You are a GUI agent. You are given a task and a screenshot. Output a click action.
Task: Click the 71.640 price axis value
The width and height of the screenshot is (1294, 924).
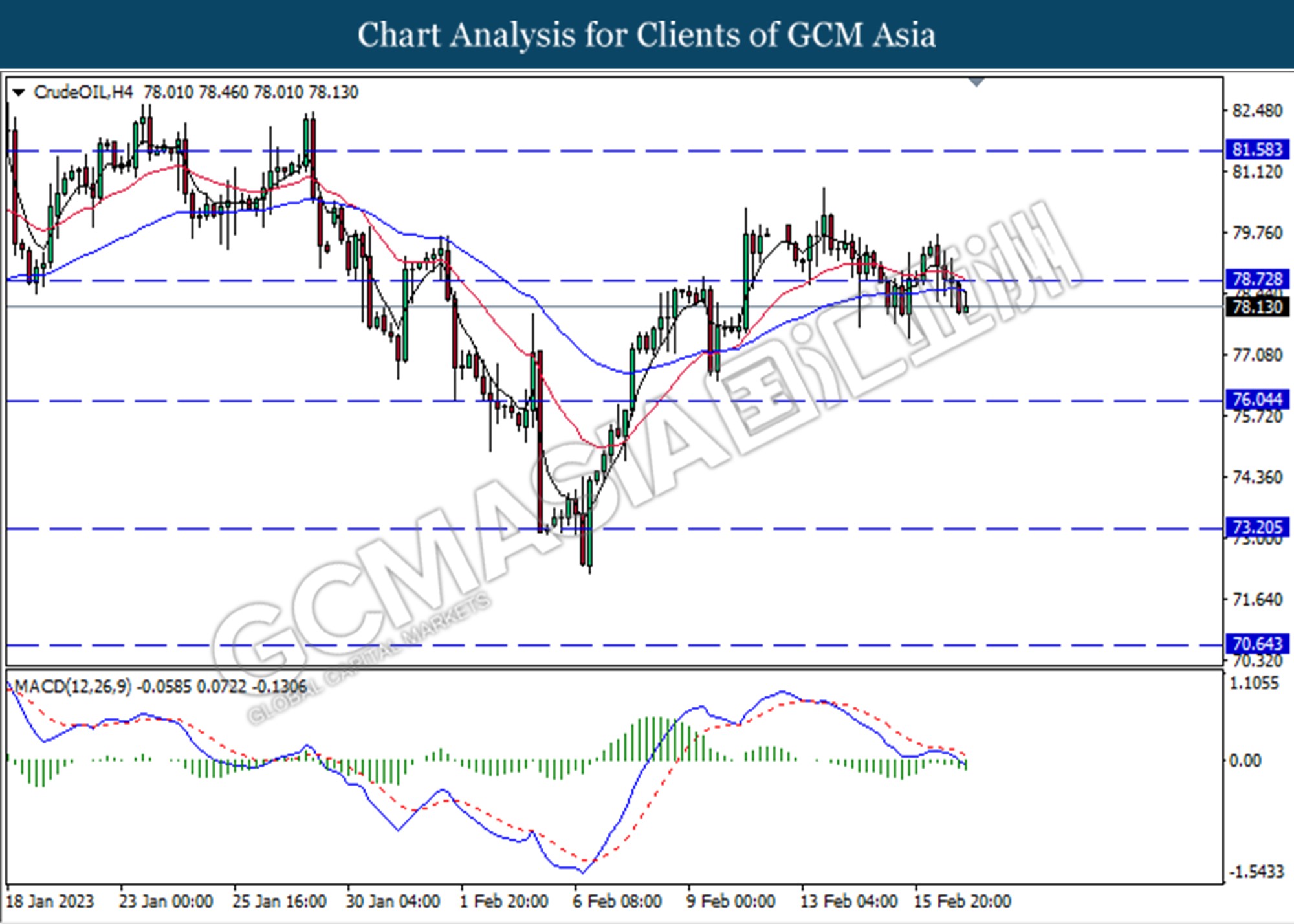(x=1257, y=600)
